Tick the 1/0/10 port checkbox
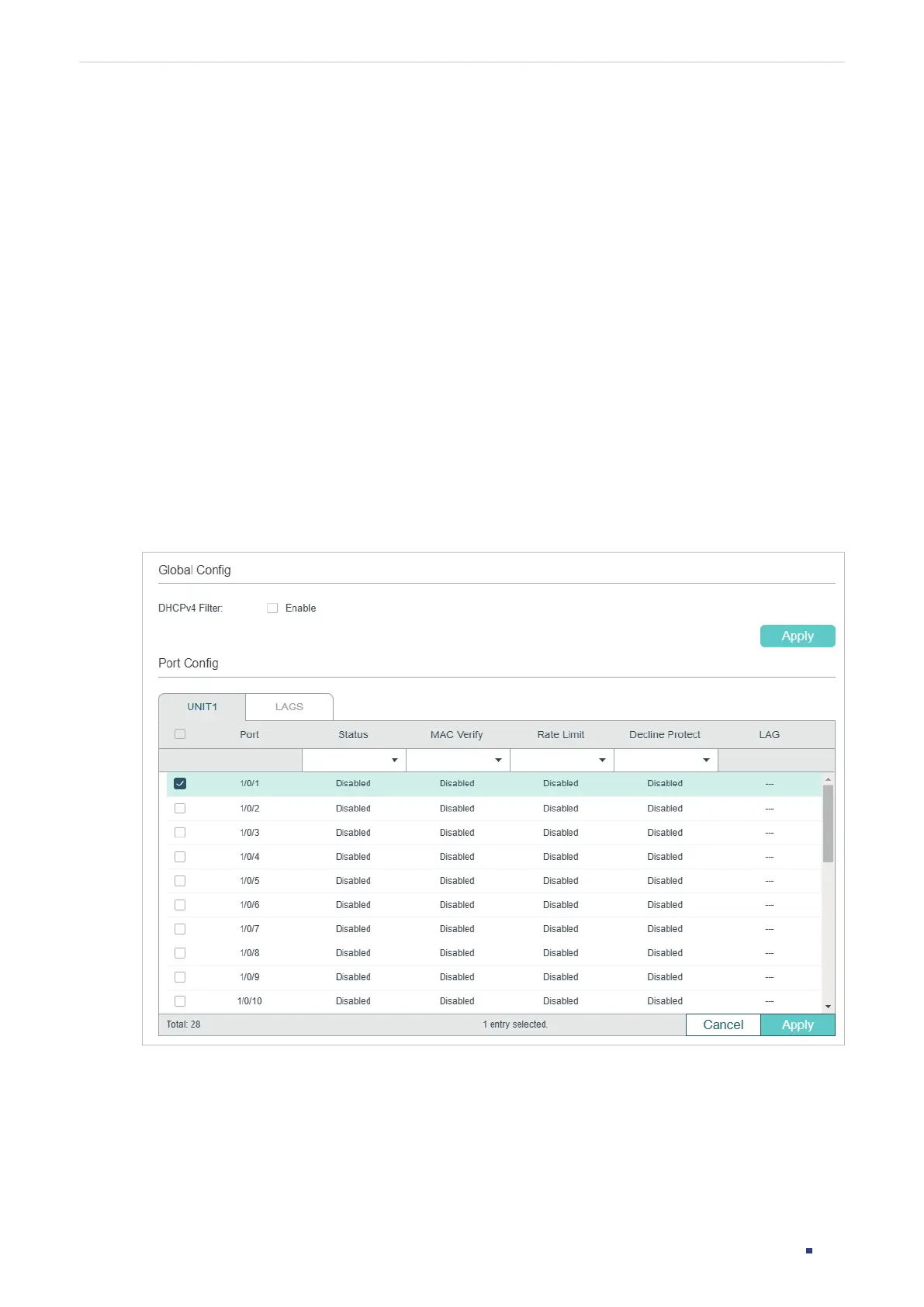The height and width of the screenshot is (1307, 924). coord(180,1000)
